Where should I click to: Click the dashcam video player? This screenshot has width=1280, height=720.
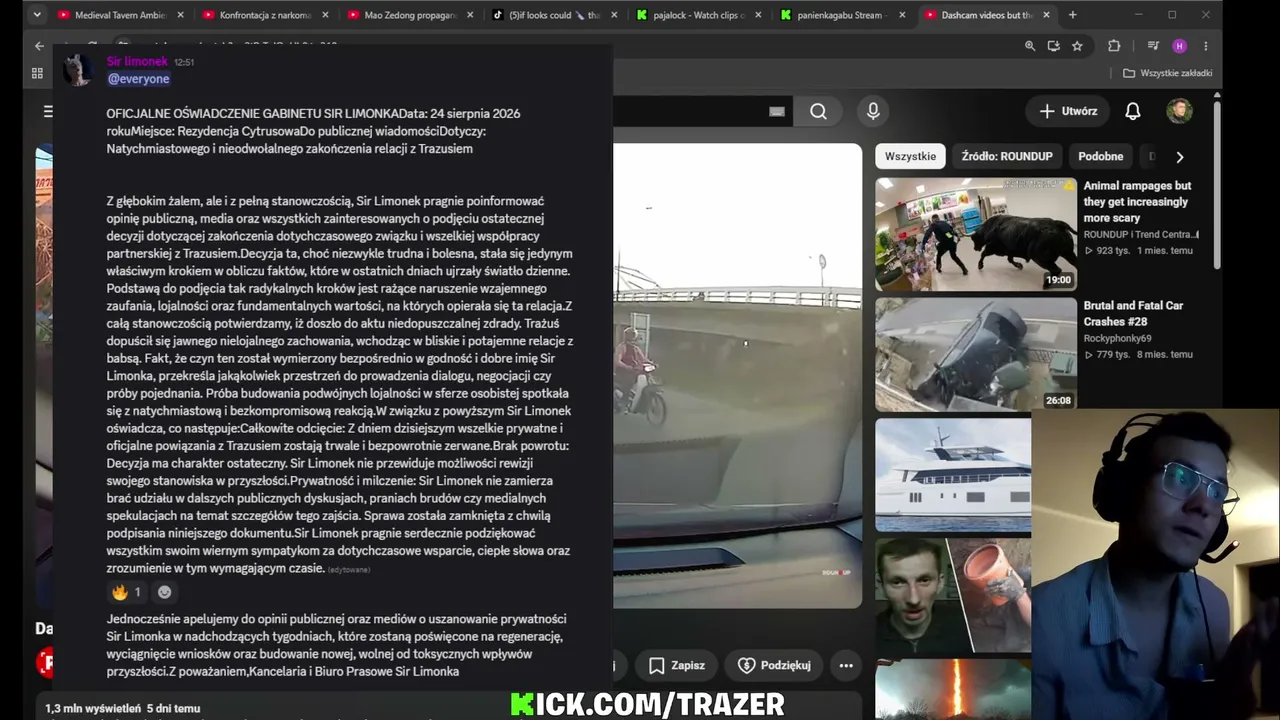(737, 376)
